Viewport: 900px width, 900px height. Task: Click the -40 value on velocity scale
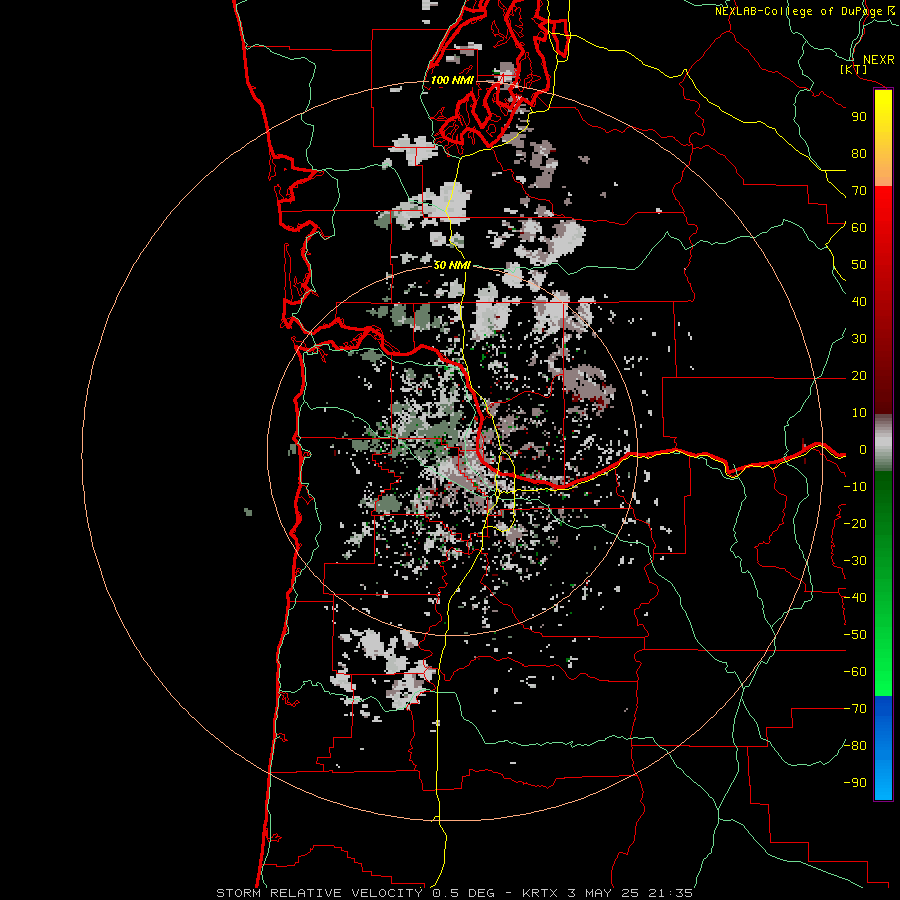click(x=855, y=598)
